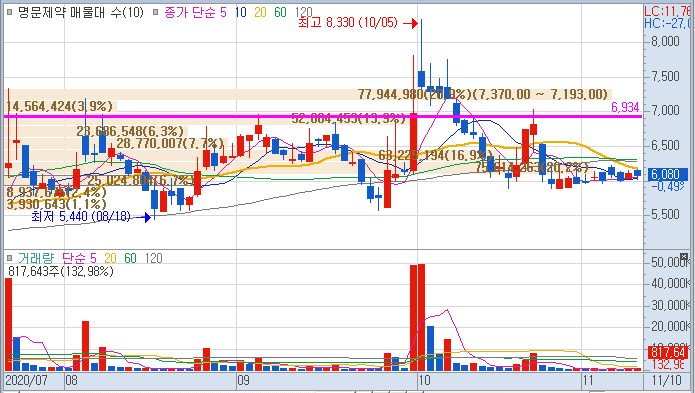The height and width of the screenshot is (393, 695).
Task: Click the 817,643주(132.98%) volume readout
Action: 61,271
